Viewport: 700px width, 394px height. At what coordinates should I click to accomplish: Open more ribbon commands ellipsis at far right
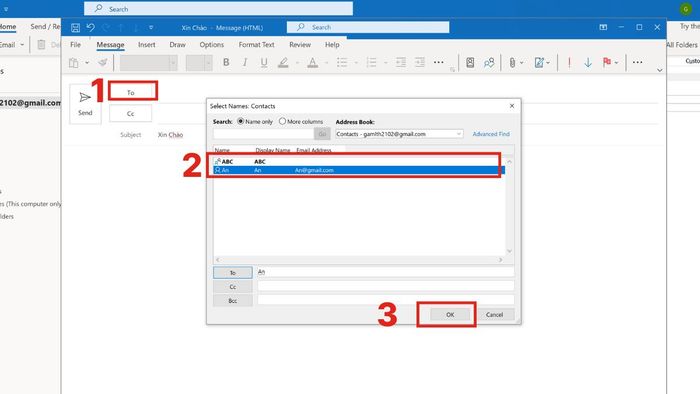click(638, 62)
